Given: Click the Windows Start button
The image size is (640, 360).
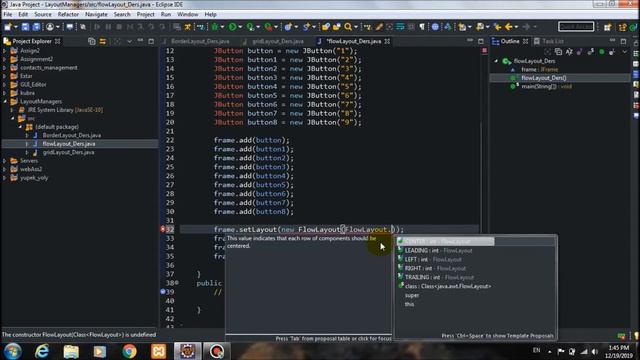Looking at the screenshot, I should click(x=12, y=351).
